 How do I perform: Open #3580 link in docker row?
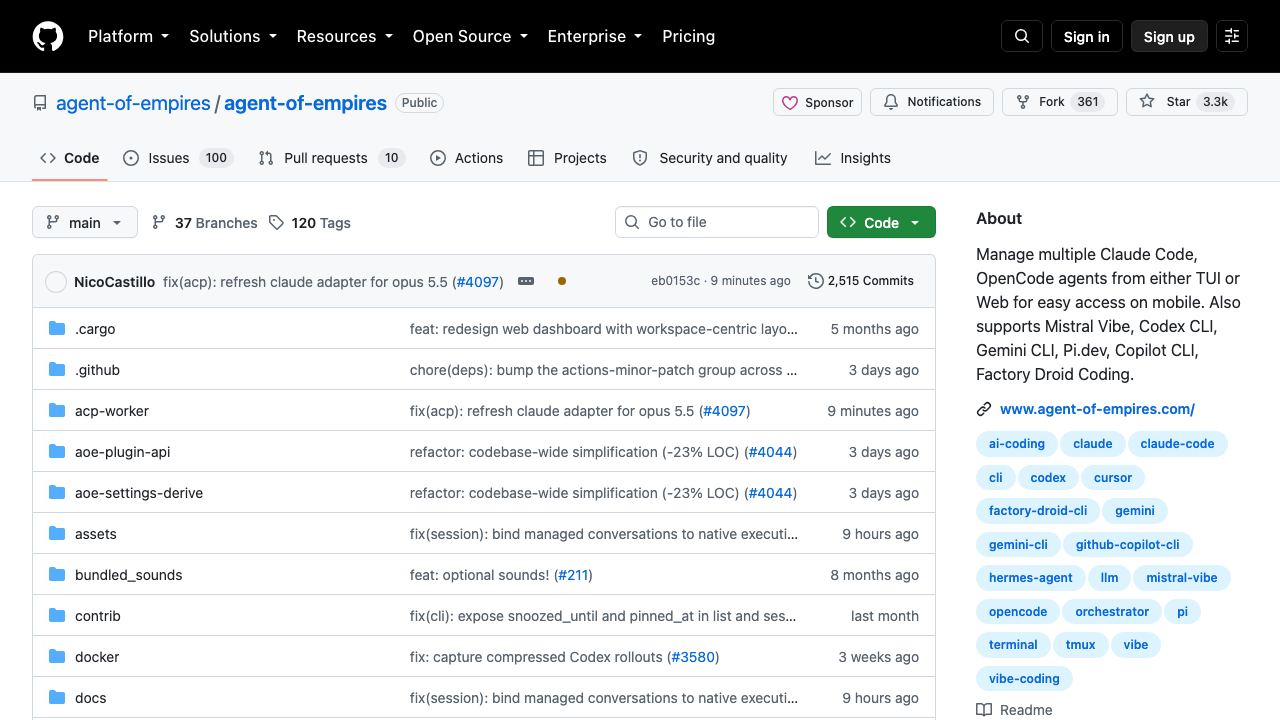point(693,657)
